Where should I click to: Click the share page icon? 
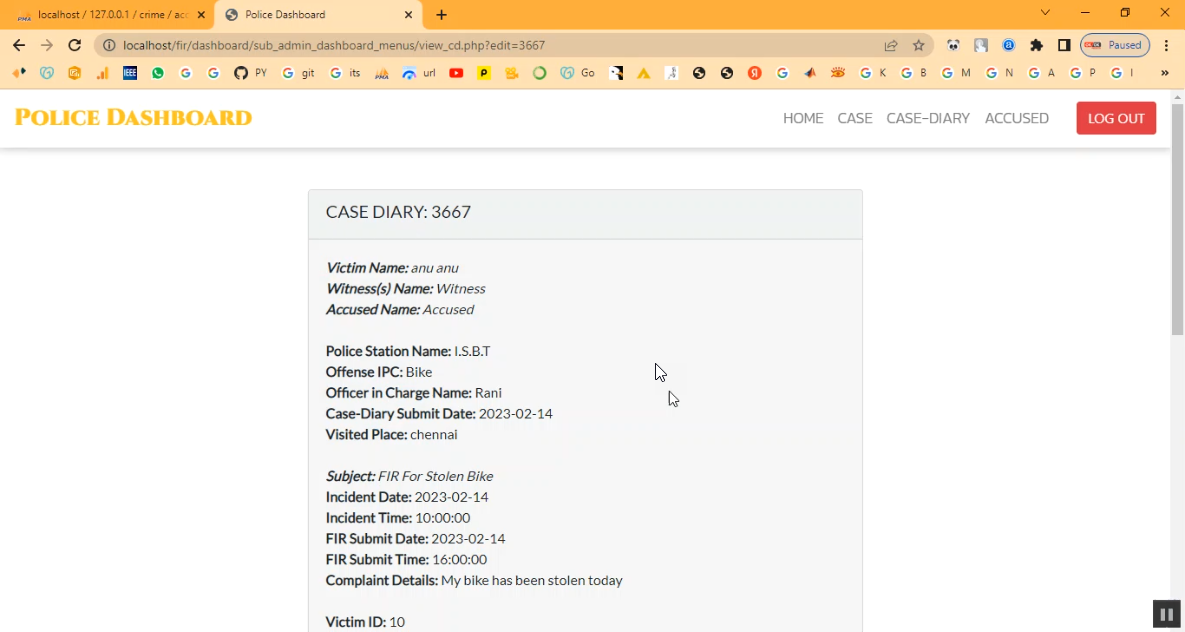pyautogui.click(x=890, y=45)
